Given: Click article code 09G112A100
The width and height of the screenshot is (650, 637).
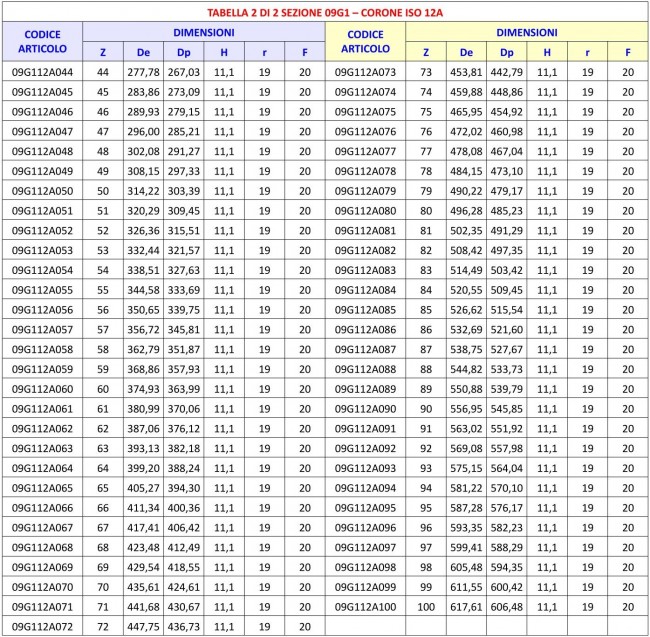Looking at the screenshot, I should [x=365, y=607].
